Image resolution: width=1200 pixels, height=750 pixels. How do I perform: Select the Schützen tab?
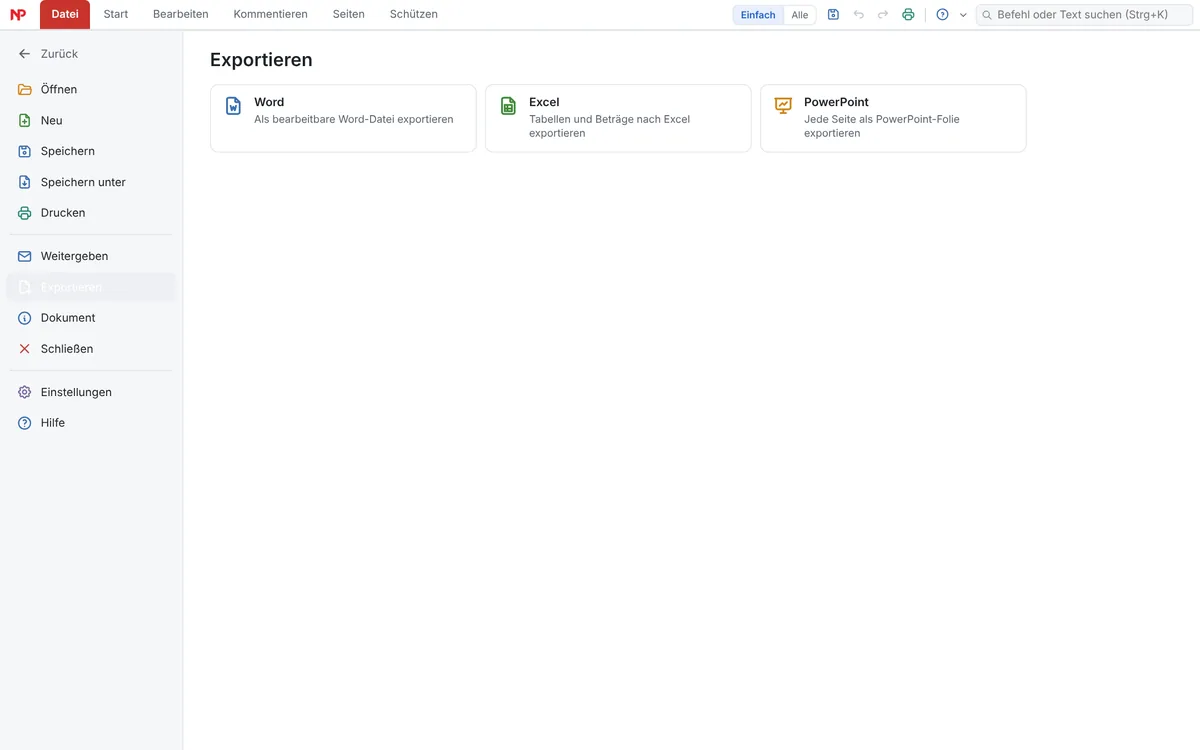pos(414,14)
